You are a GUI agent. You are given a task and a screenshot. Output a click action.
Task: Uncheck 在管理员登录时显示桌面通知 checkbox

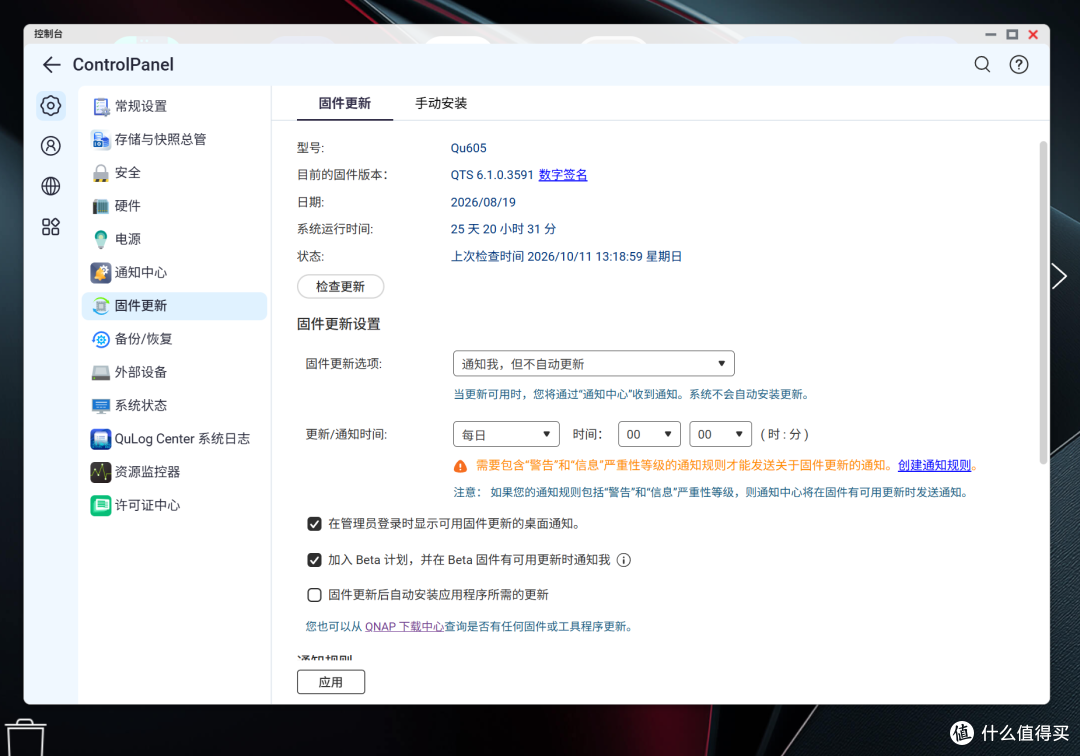coord(314,524)
